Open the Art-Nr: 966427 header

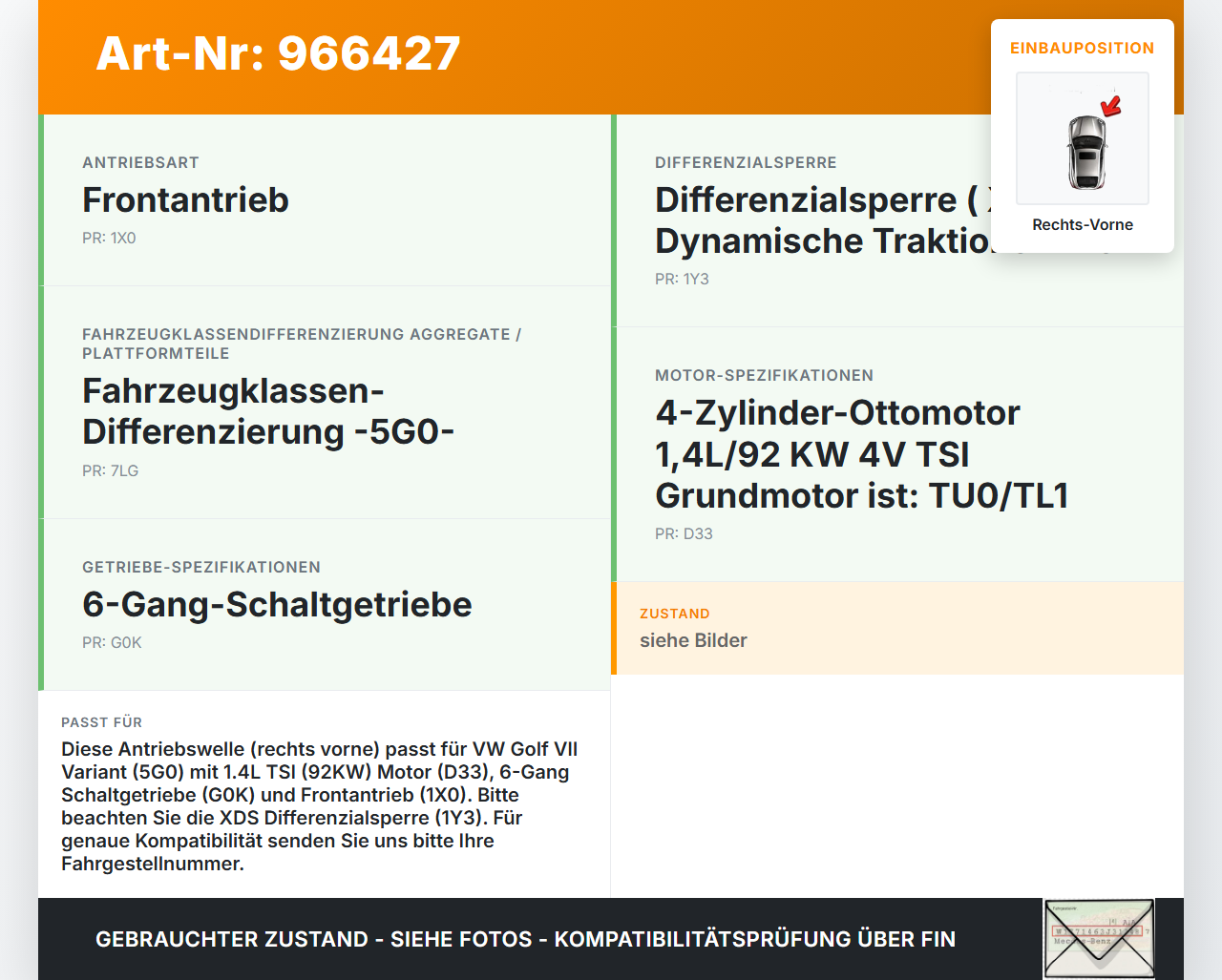[x=277, y=54]
